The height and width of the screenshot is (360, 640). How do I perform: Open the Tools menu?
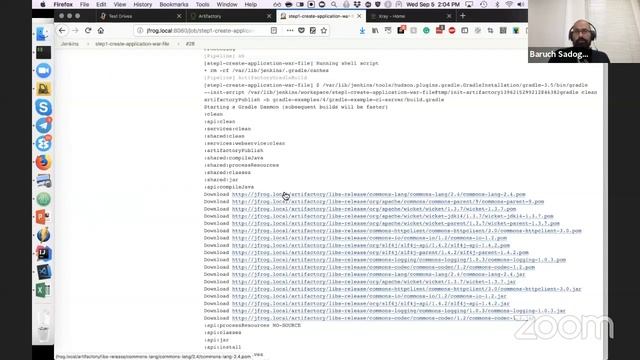202,4
